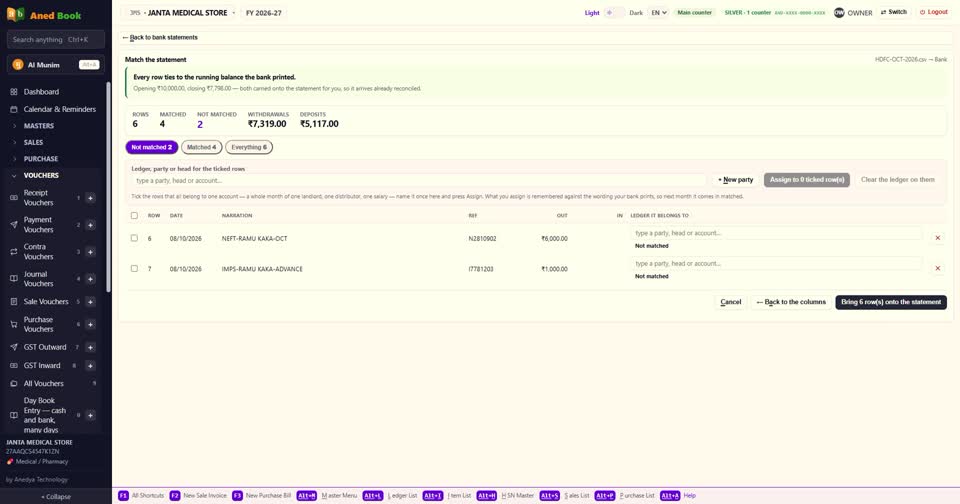The image size is (960, 504).
Task: Click Clear the ledger on them
Action: pos(898,180)
